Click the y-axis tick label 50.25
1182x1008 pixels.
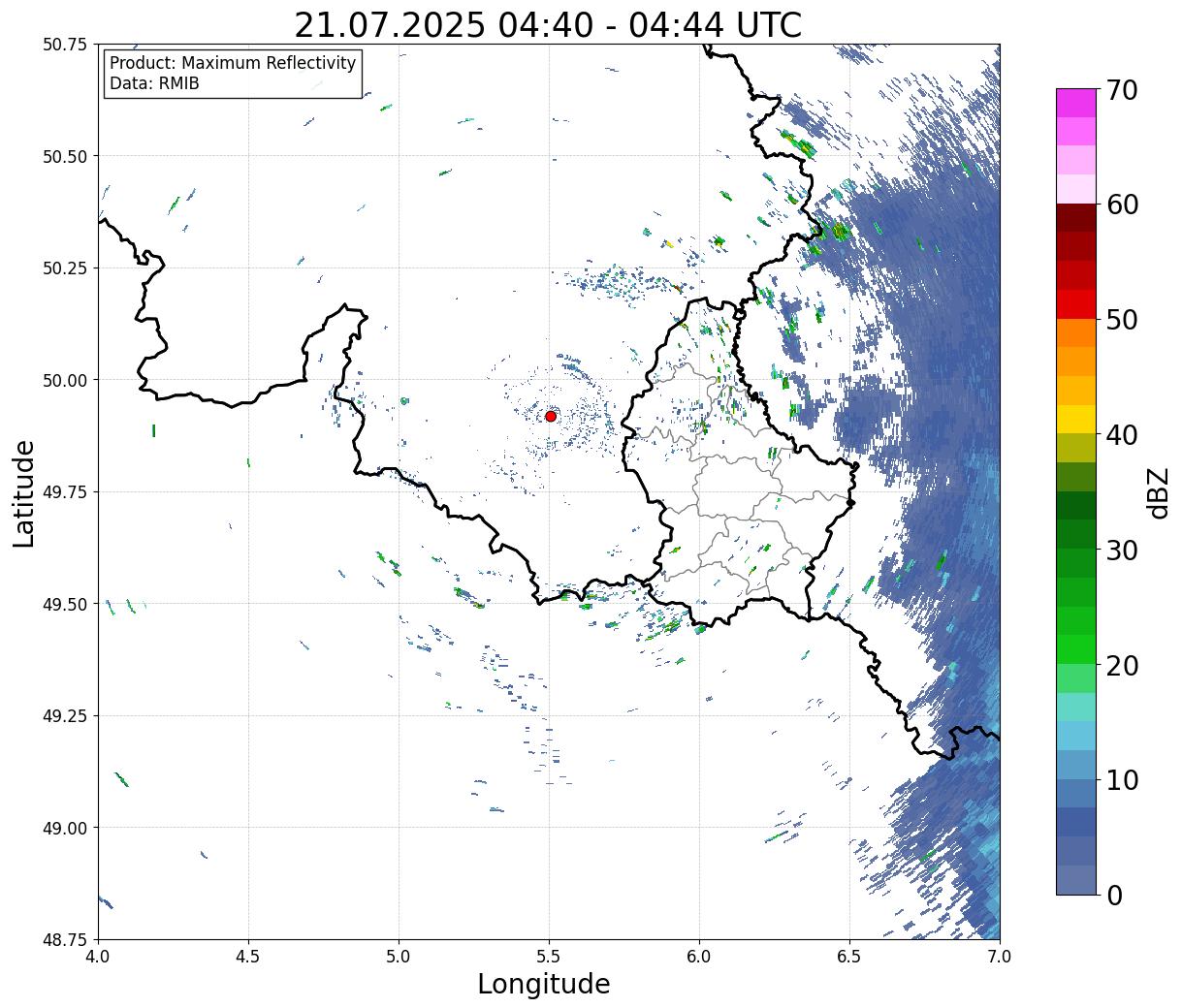(65, 268)
